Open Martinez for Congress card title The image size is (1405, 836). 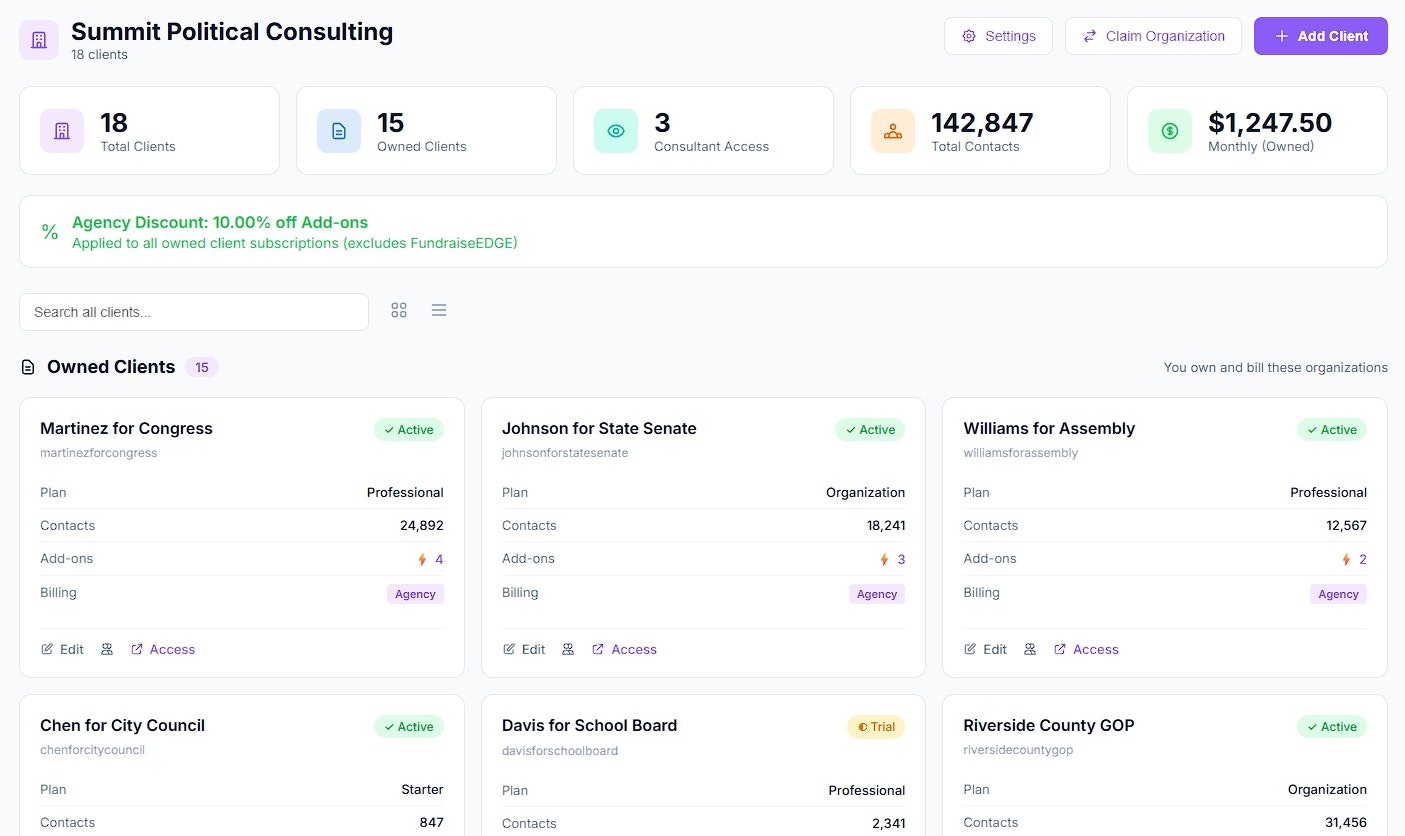pos(126,428)
